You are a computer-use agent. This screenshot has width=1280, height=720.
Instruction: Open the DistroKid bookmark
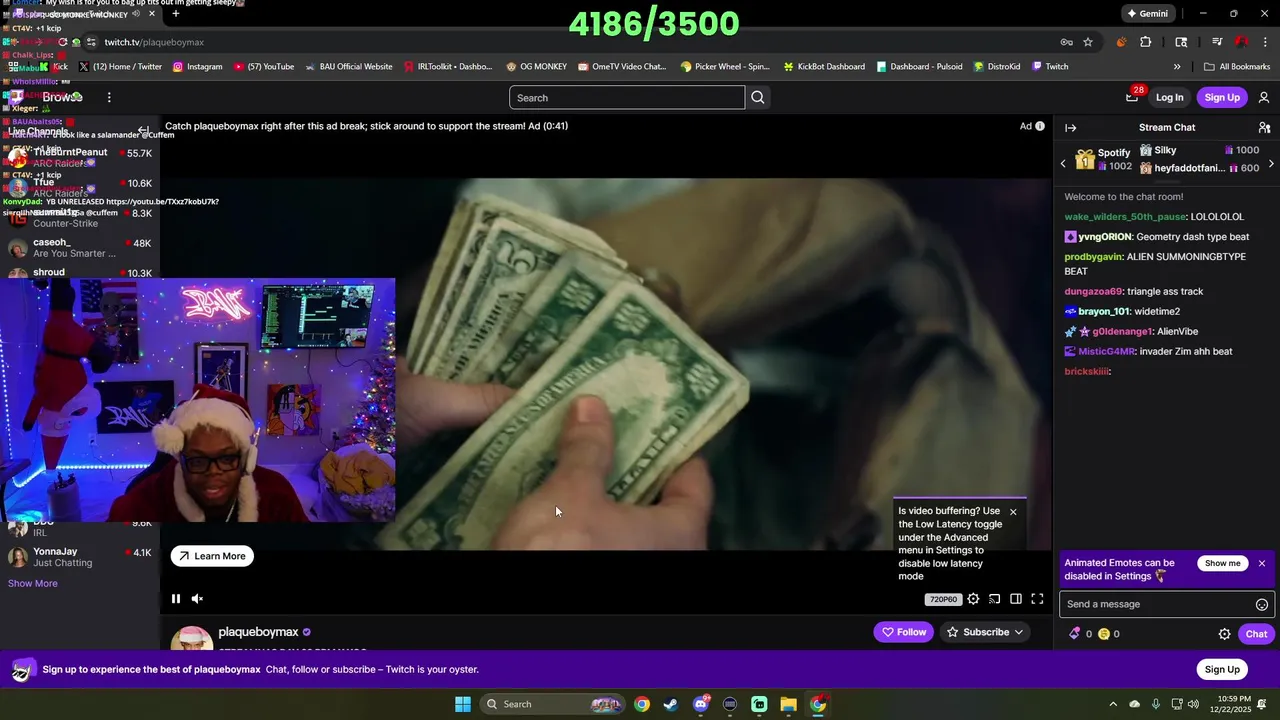tap(997, 67)
